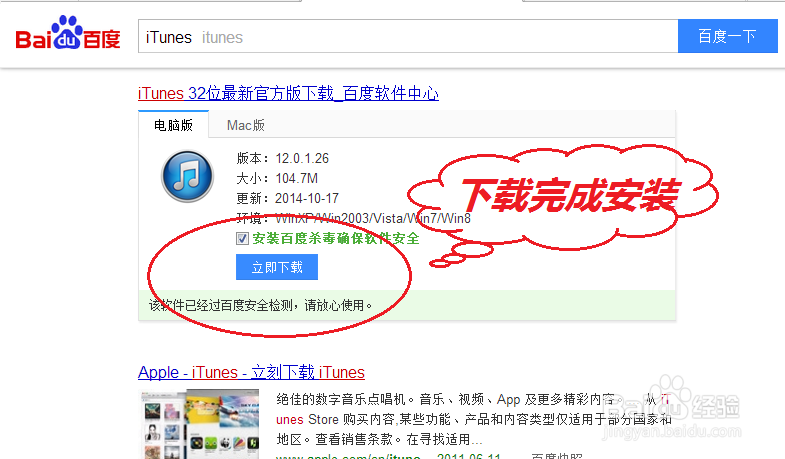Screen dimensions: 785x459
Task: Click the 百度一下 search button
Action: pos(727,37)
